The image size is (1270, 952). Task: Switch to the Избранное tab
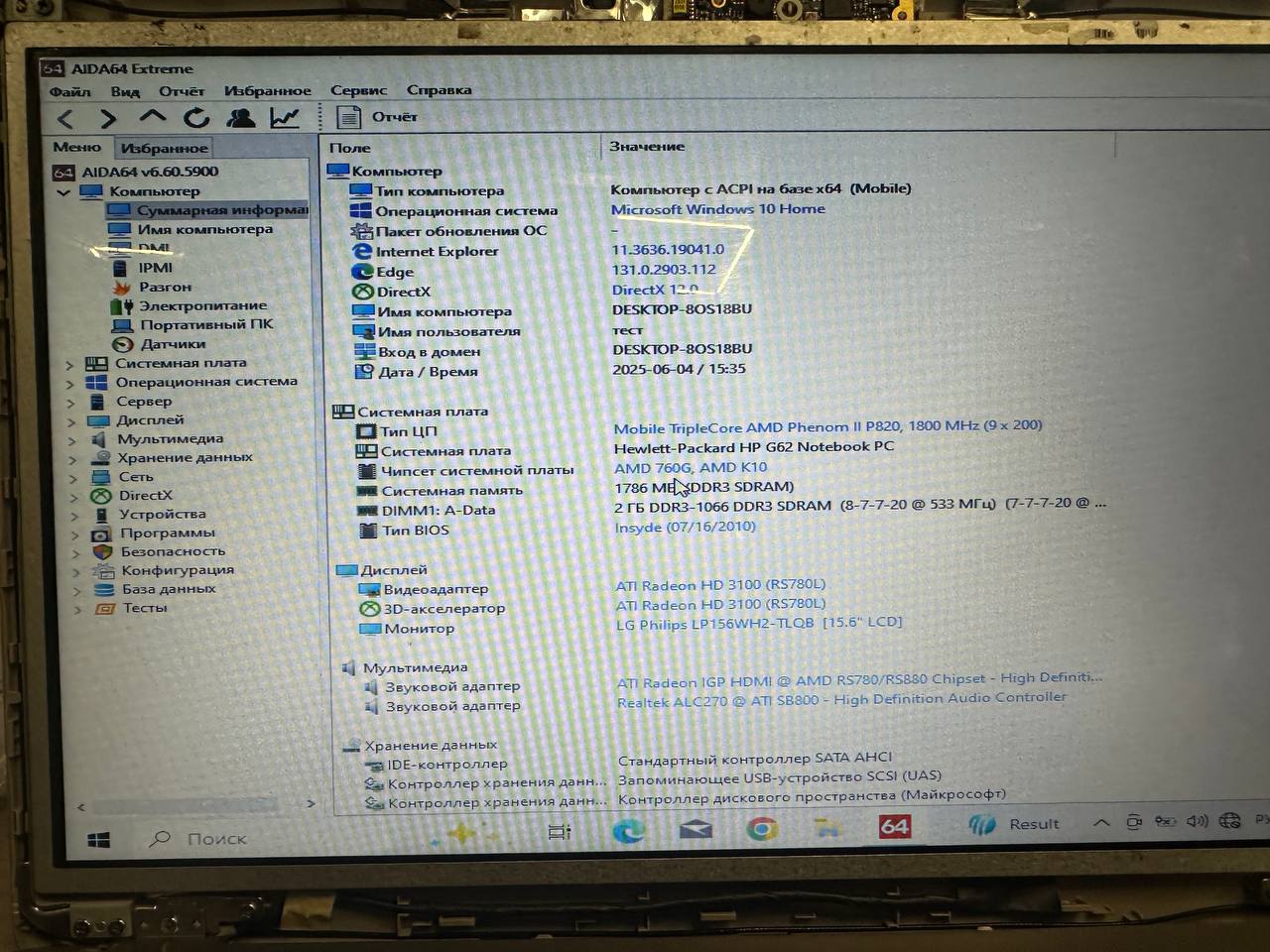(164, 148)
